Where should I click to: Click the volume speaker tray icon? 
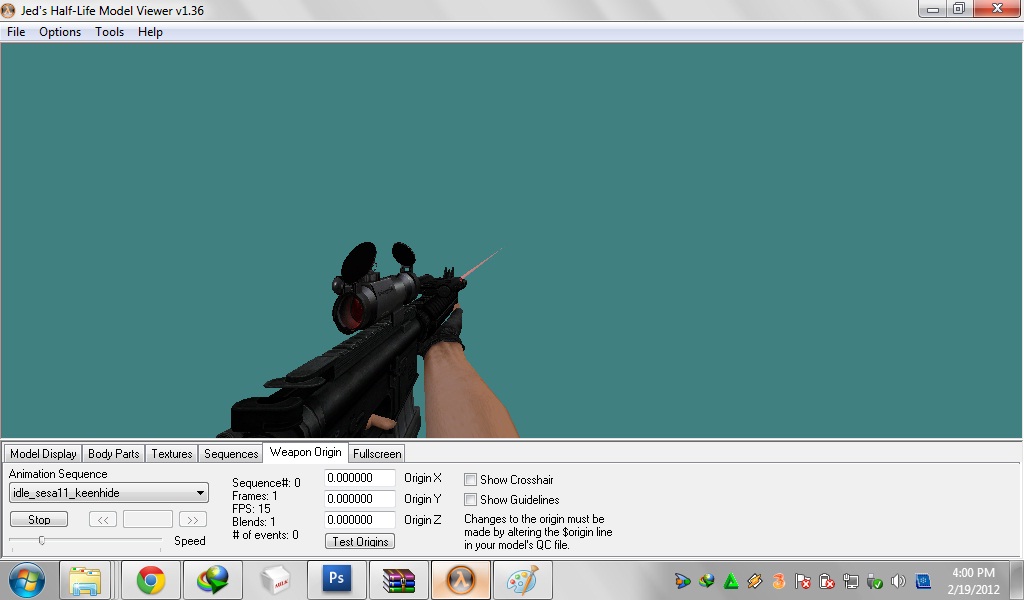coord(898,581)
